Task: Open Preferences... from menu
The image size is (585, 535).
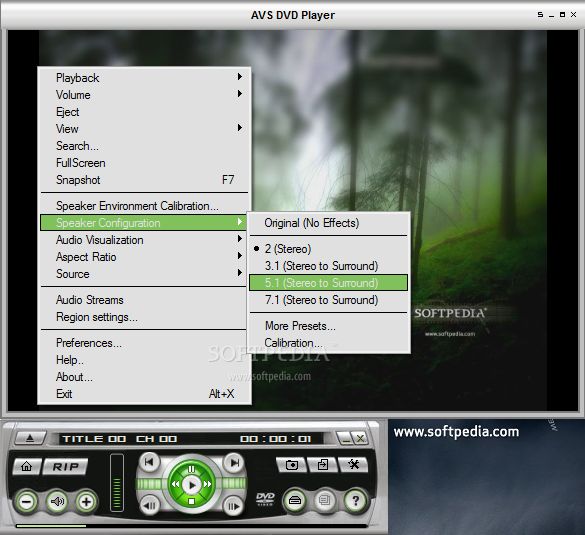Action: click(x=144, y=343)
